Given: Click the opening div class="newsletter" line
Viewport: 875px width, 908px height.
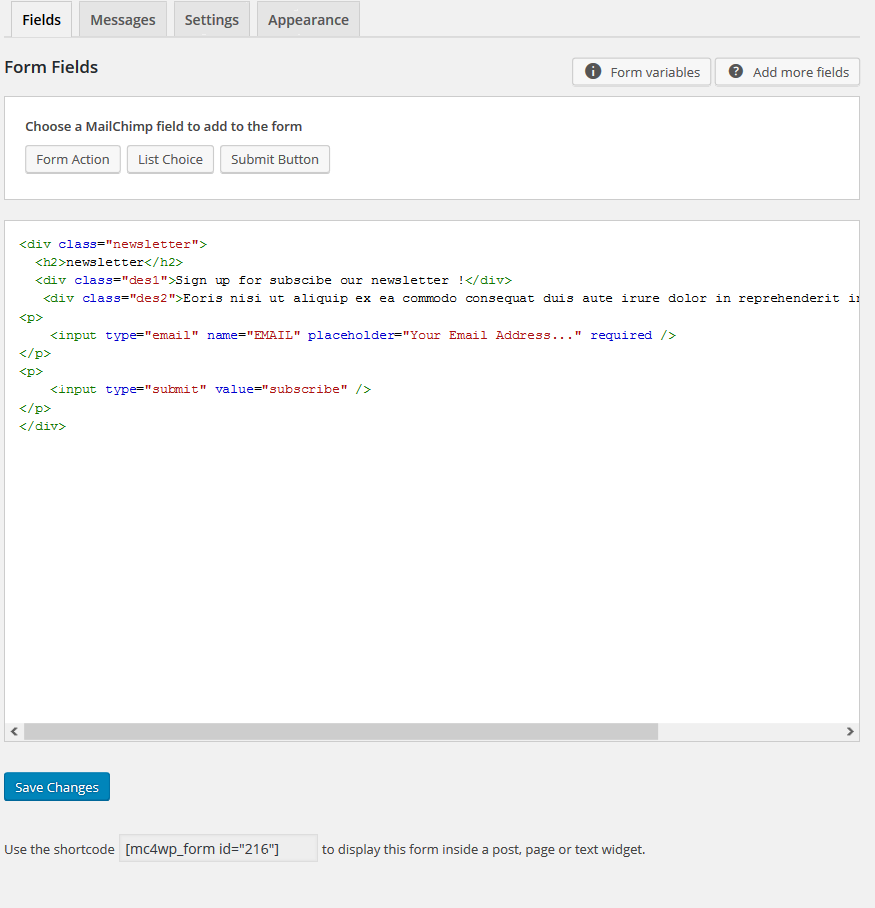Looking at the screenshot, I should (113, 244).
